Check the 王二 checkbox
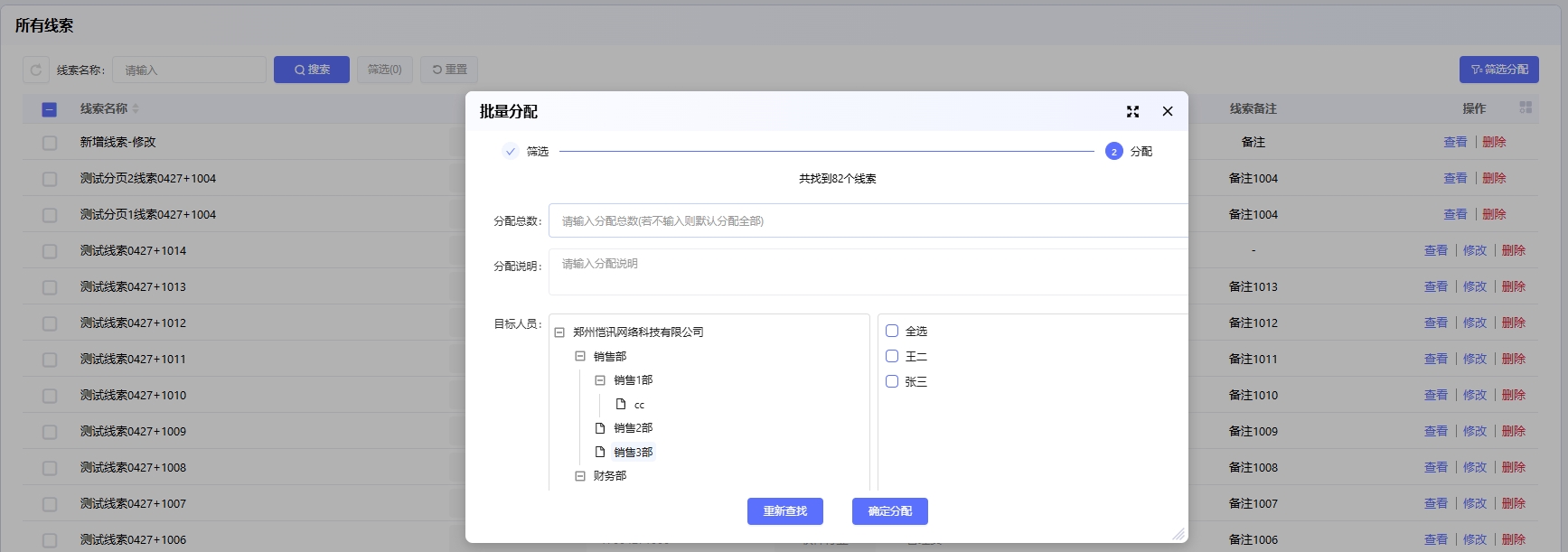This screenshot has width=1568, height=552. 892,356
